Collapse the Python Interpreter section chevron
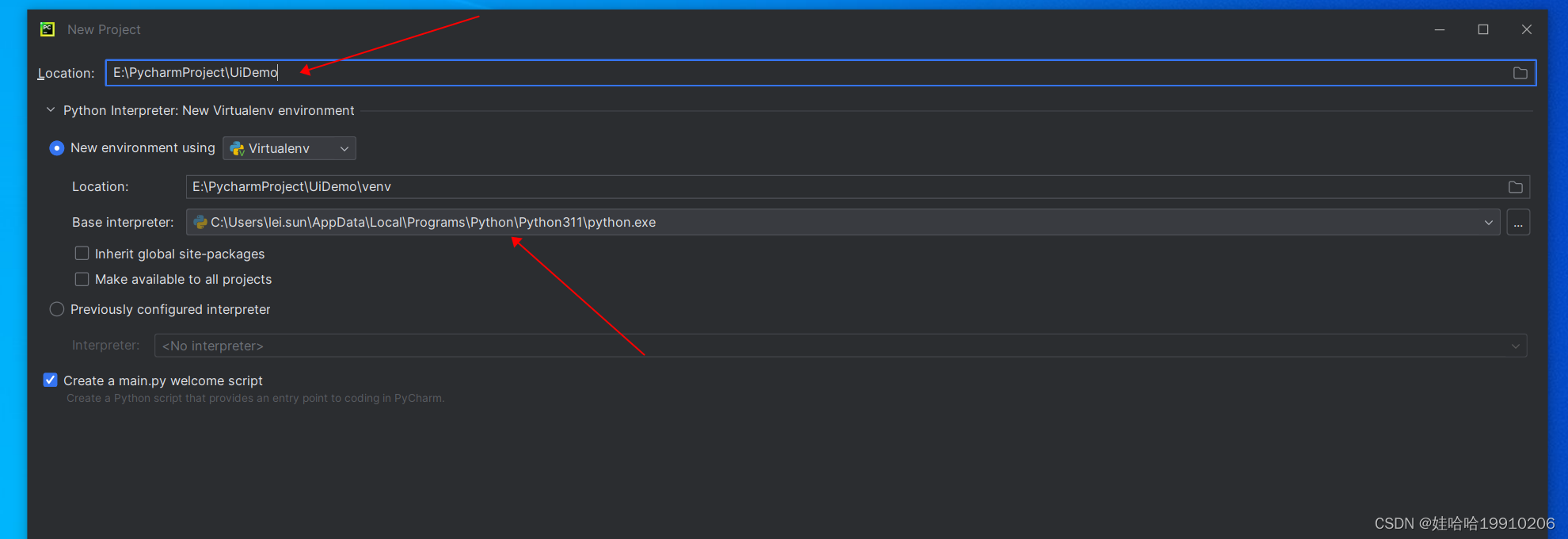The width and height of the screenshot is (1568, 539). coord(51,110)
